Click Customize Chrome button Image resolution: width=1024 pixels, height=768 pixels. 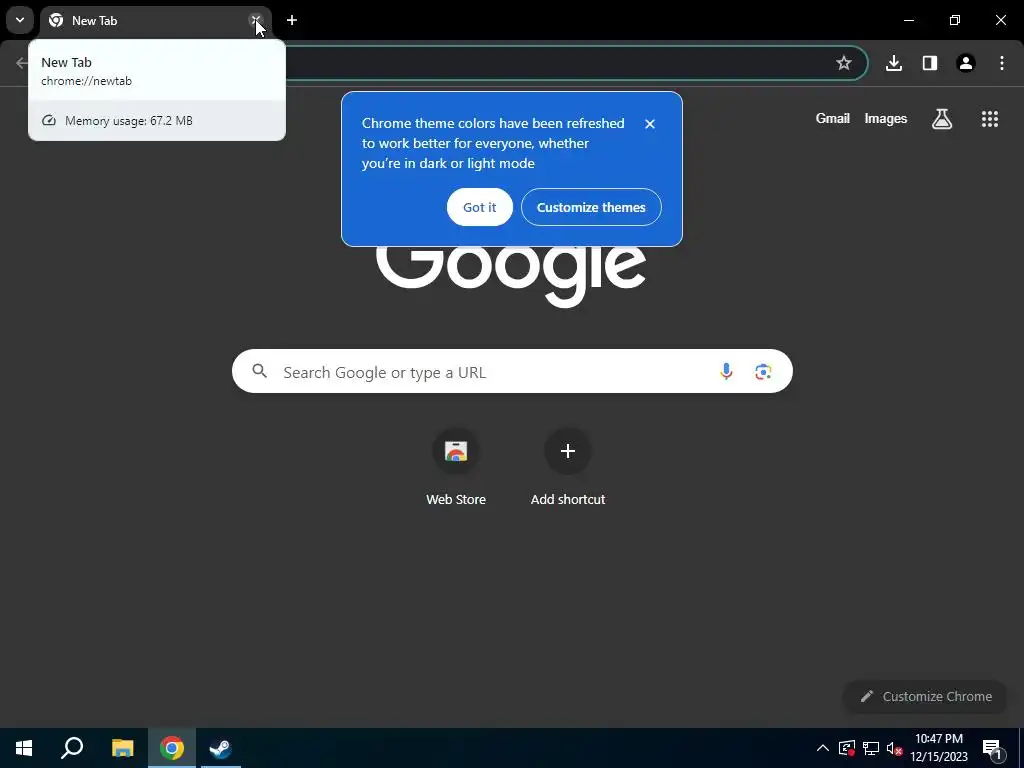point(925,696)
